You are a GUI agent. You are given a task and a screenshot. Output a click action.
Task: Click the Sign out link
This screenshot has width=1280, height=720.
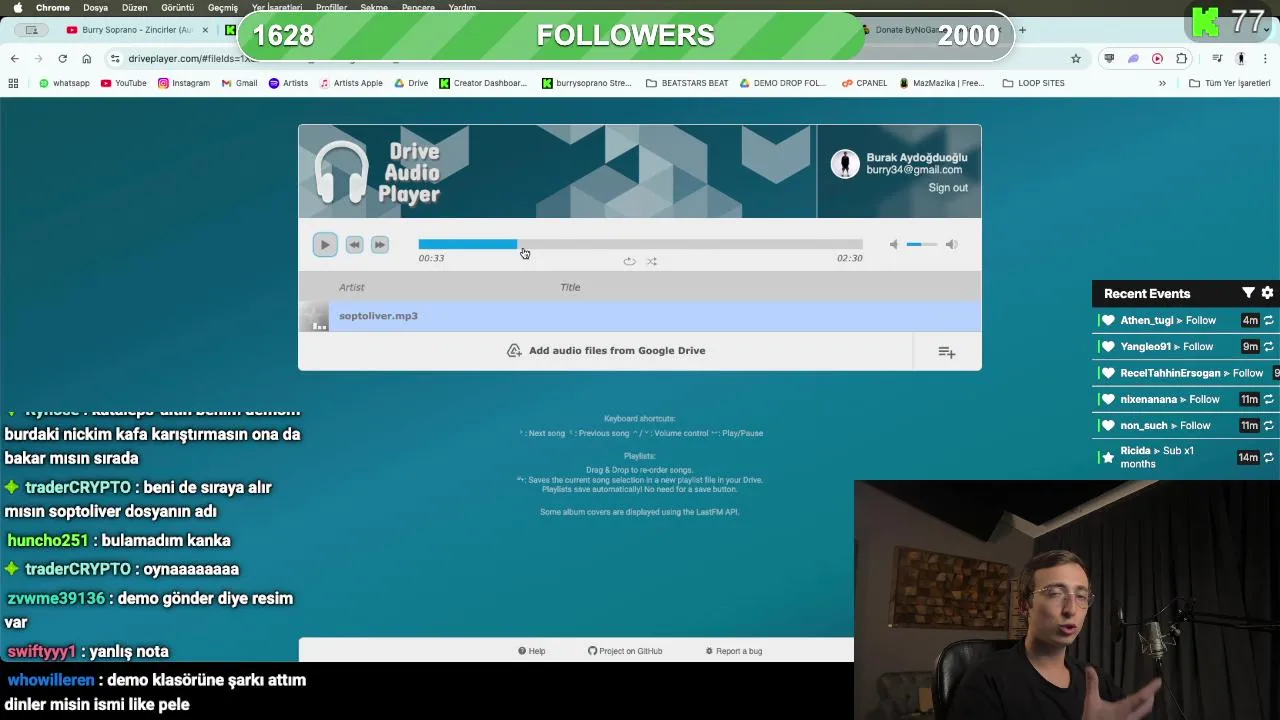948,187
